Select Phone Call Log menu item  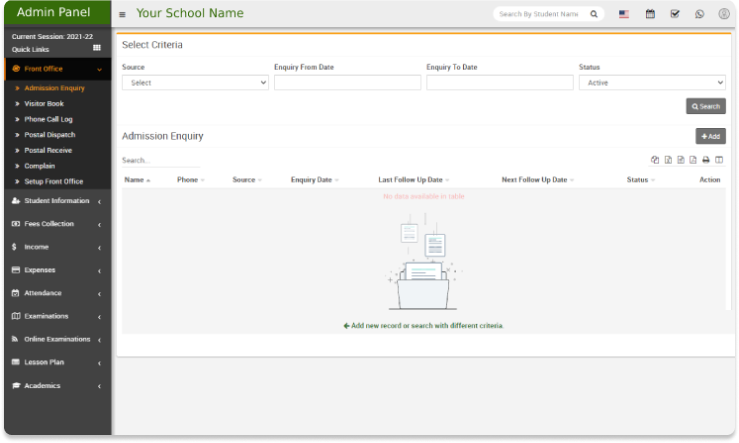pos(48,119)
